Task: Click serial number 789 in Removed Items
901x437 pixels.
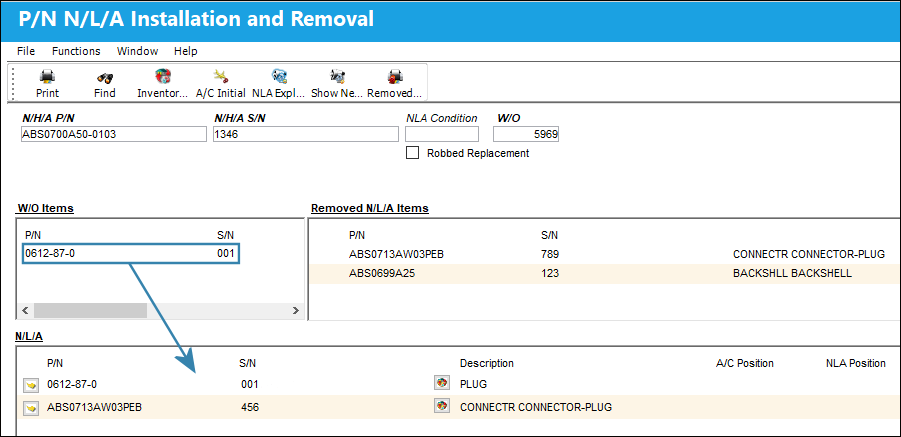Action: (550, 254)
